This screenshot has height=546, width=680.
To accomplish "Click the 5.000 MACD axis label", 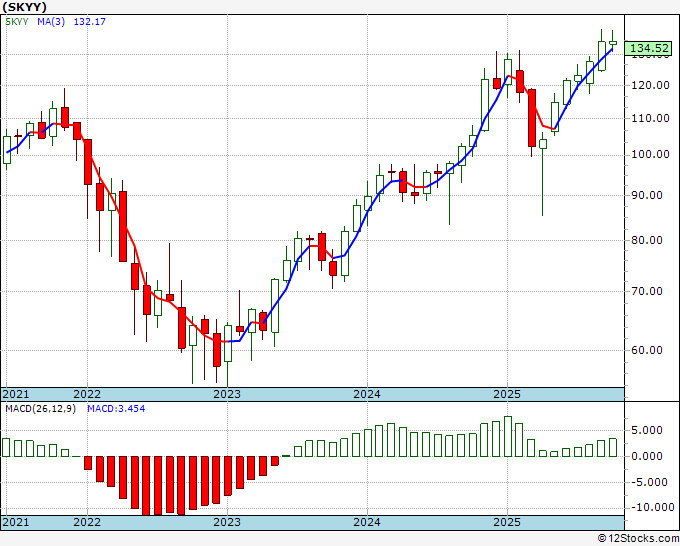I will pos(647,430).
